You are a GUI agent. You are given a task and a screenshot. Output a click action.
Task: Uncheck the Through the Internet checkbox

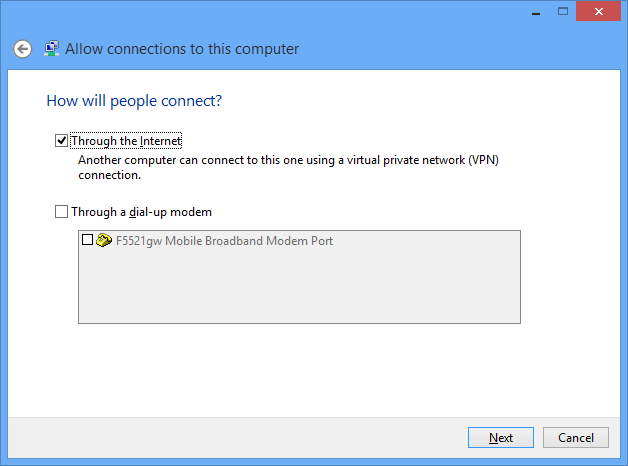pos(61,141)
